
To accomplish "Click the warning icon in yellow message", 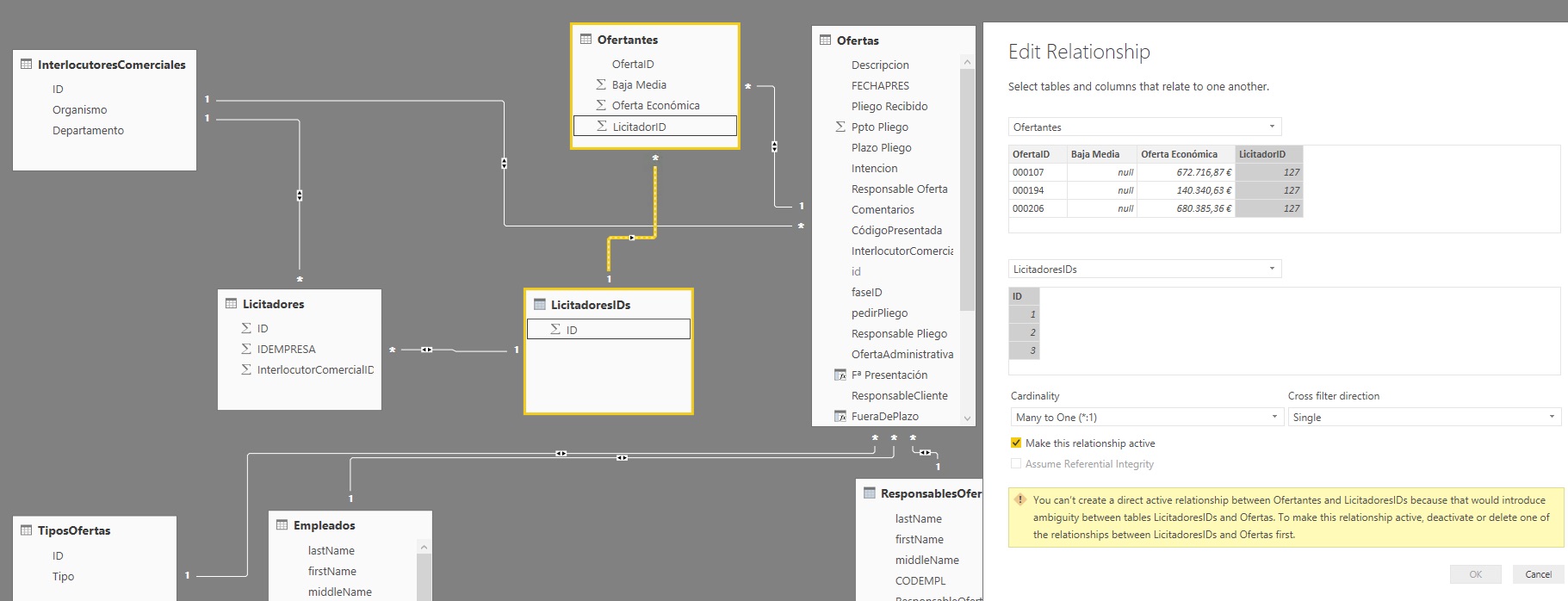I will [x=1020, y=499].
